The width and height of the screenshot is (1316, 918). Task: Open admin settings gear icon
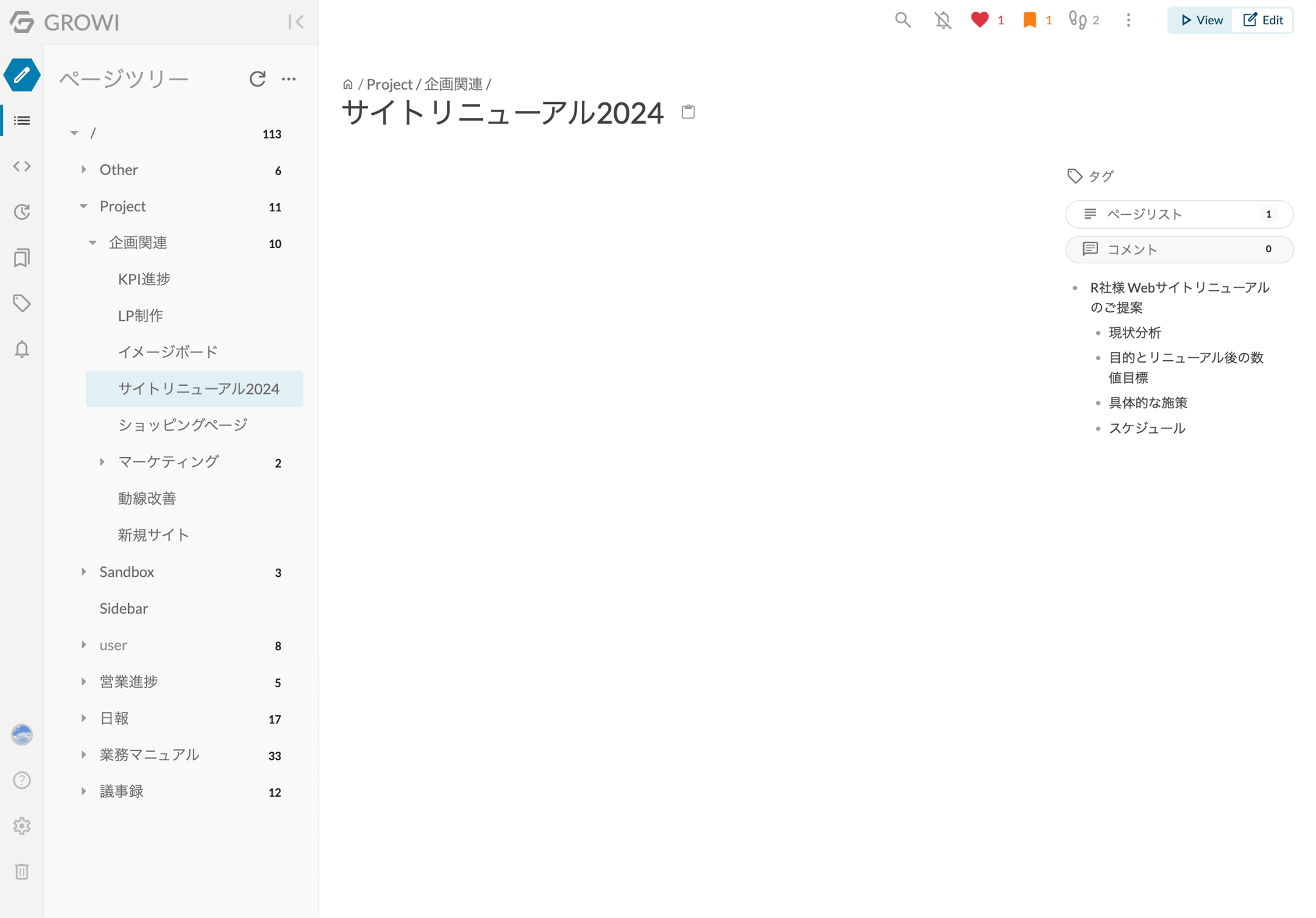point(22,826)
